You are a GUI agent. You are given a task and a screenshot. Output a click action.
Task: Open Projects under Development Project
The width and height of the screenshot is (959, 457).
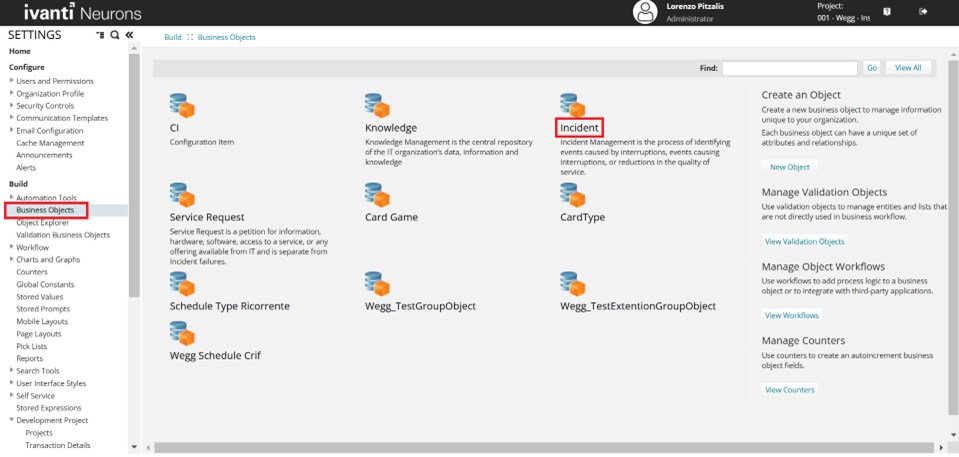pos(39,433)
